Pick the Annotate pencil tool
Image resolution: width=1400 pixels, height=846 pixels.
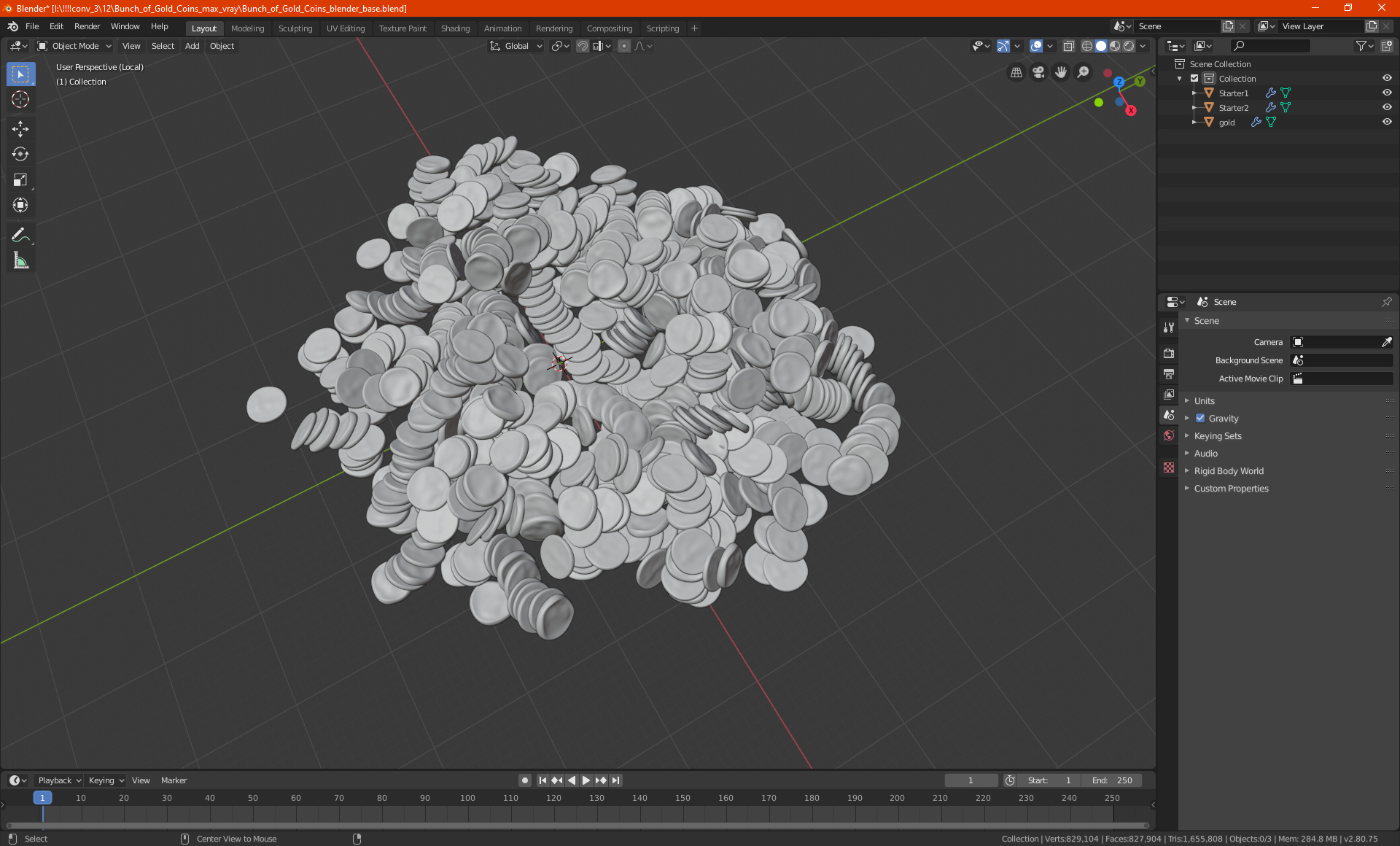20,235
